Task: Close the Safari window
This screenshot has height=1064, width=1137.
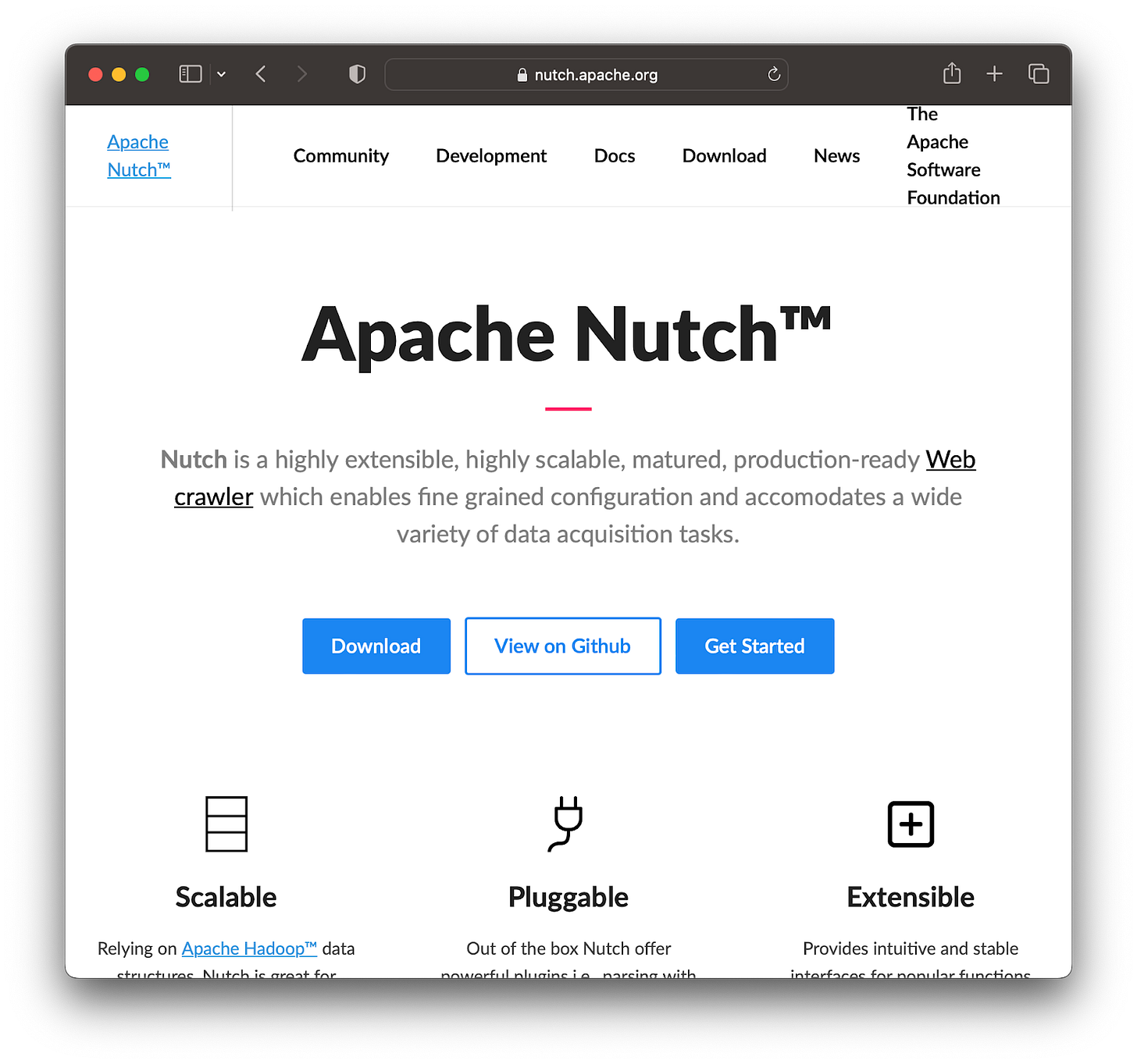Action: coord(96,74)
